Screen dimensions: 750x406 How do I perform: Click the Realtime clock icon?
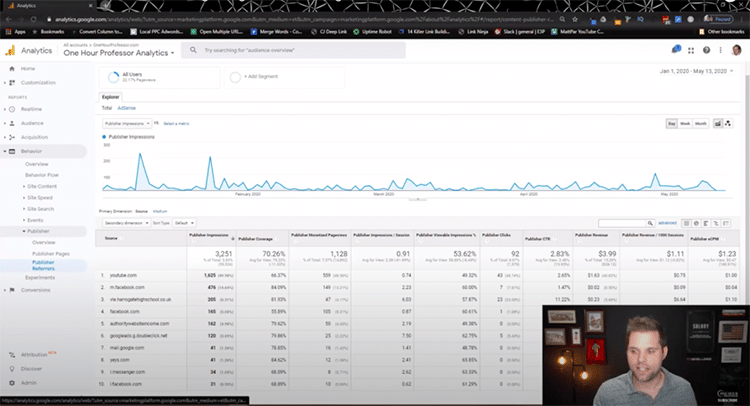[x=14, y=108]
